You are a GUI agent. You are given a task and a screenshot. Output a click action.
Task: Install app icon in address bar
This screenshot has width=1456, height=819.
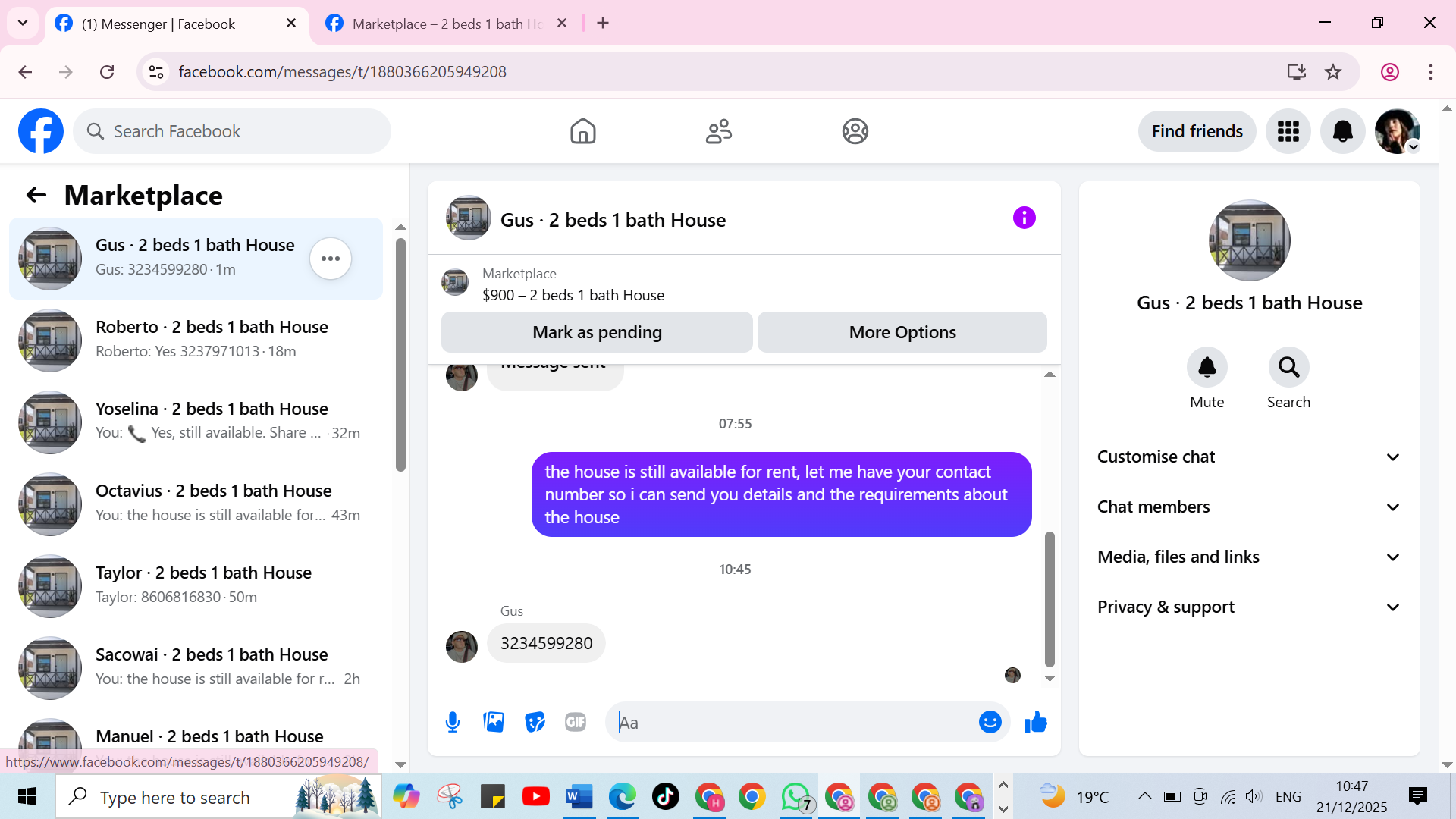click(1296, 72)
